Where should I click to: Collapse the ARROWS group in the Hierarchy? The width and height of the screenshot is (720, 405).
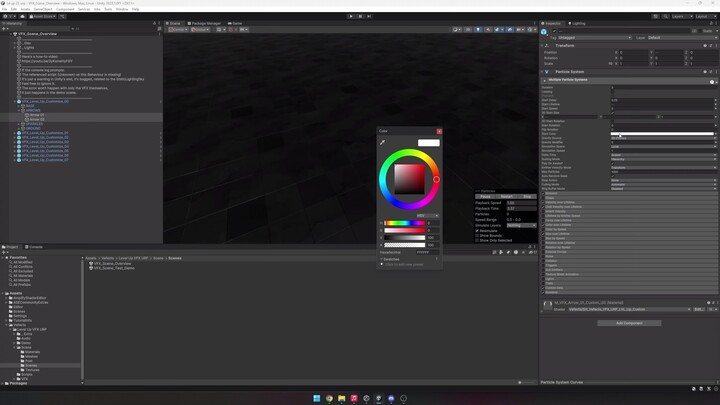(19, 111)
